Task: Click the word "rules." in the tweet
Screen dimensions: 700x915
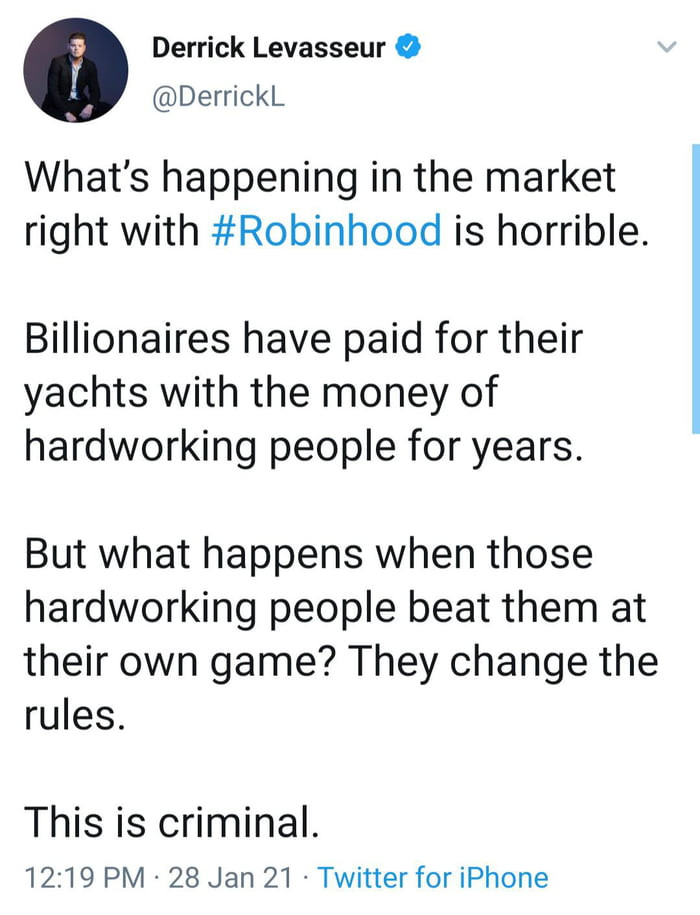Action: click(x=75, y=715)
